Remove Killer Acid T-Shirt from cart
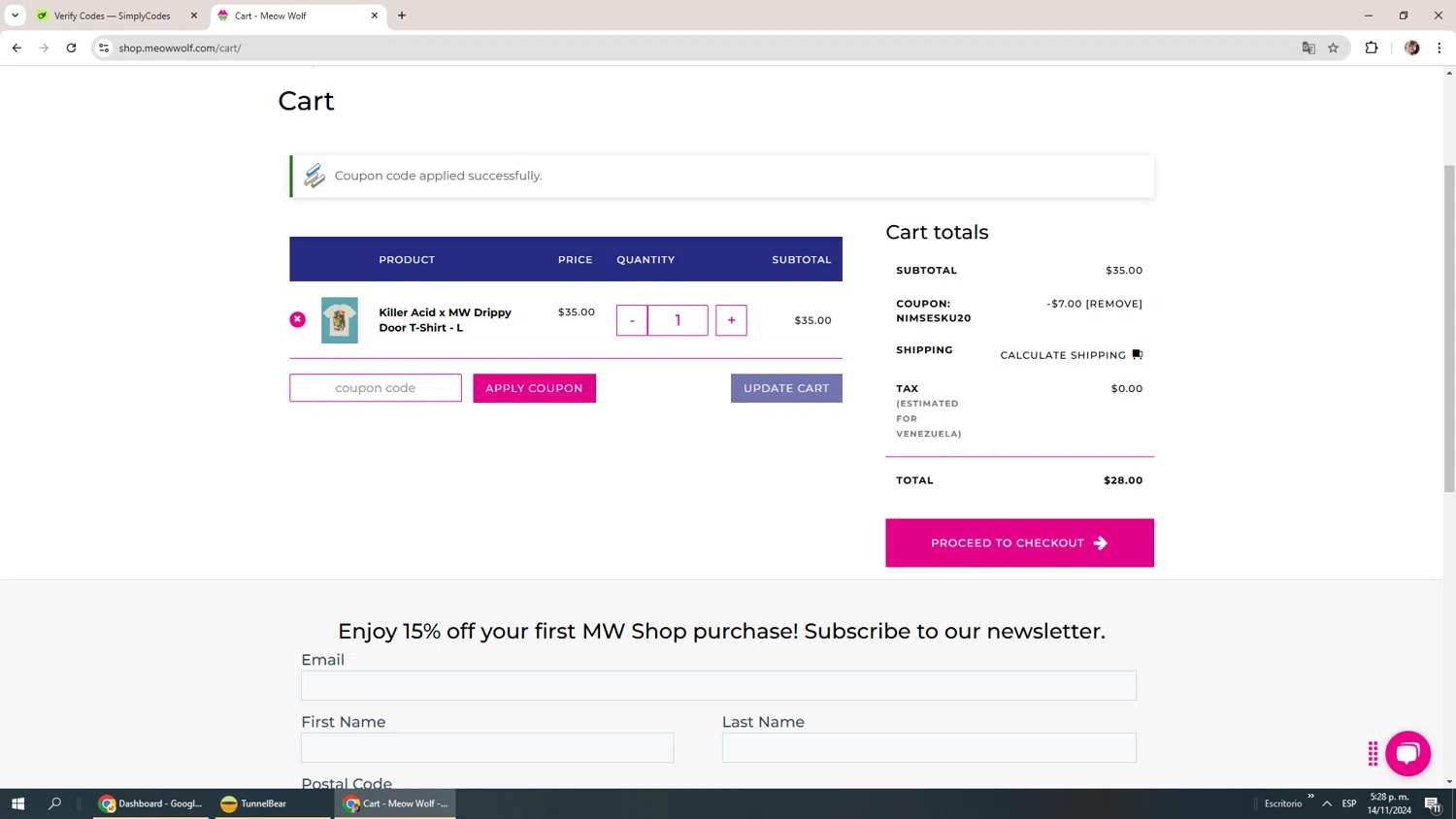 pyautogui.click(x=297, y=319)
